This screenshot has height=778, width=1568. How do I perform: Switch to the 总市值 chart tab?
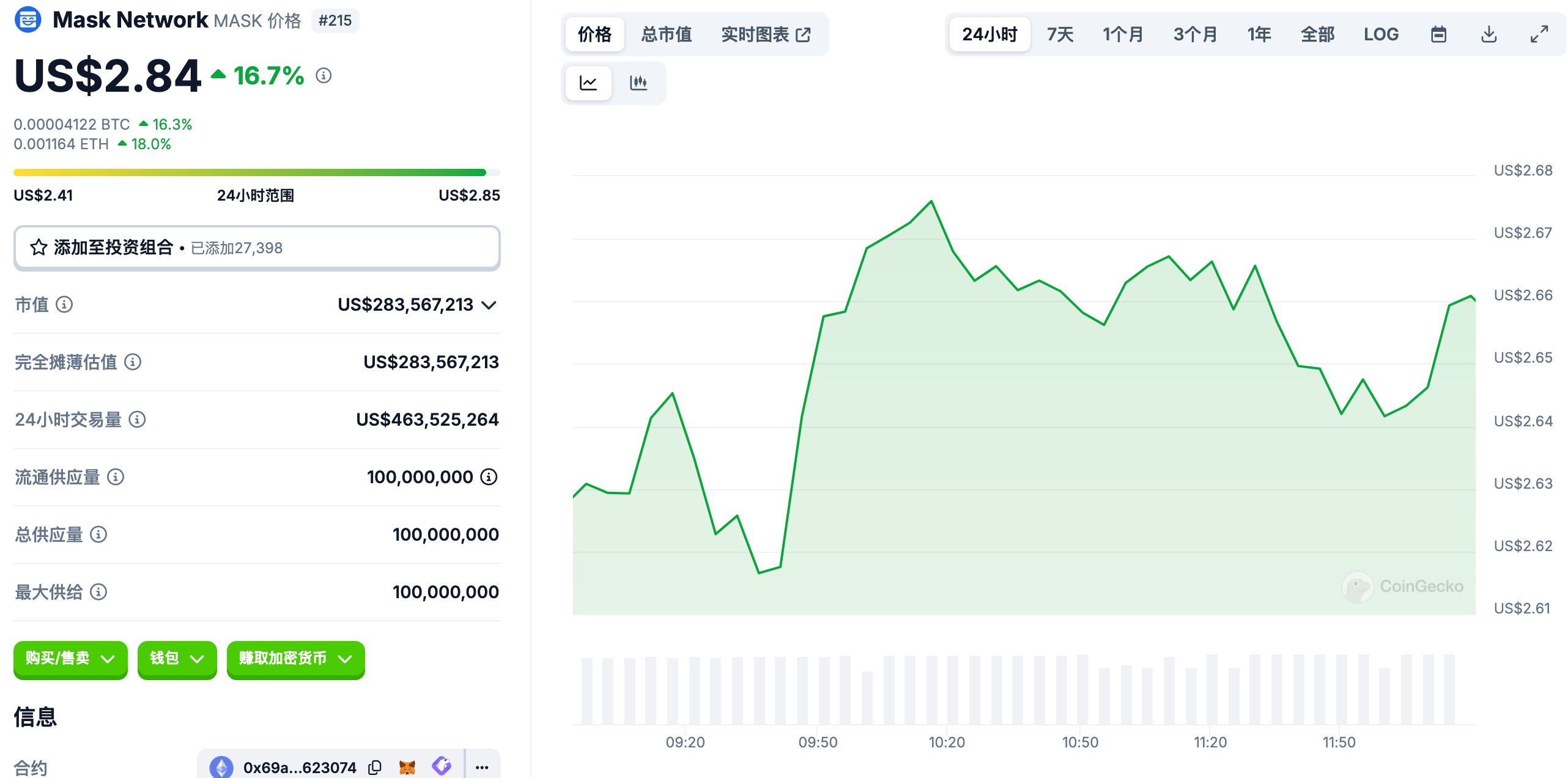coord(666,34)
